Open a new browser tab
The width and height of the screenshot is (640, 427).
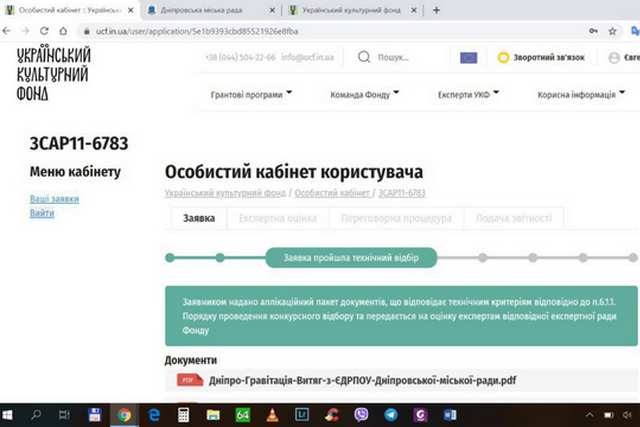[436, 10]
